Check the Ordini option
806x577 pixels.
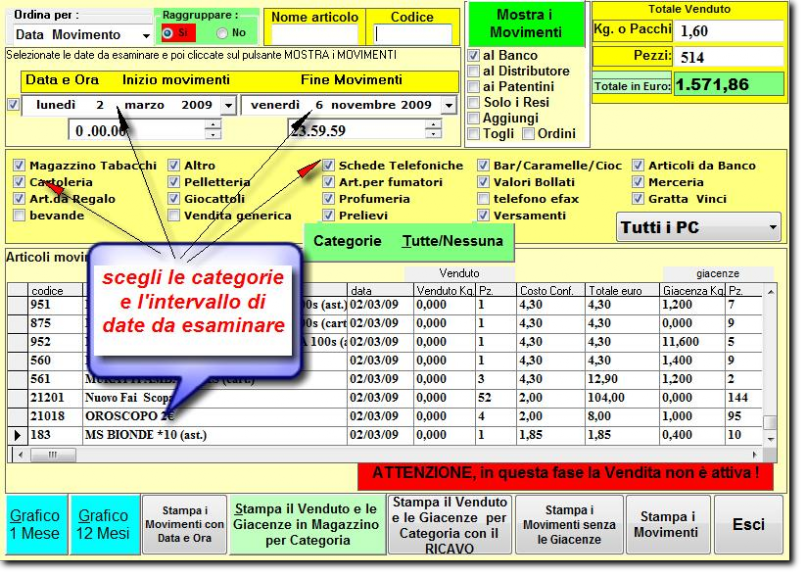(x=528, y=134)
